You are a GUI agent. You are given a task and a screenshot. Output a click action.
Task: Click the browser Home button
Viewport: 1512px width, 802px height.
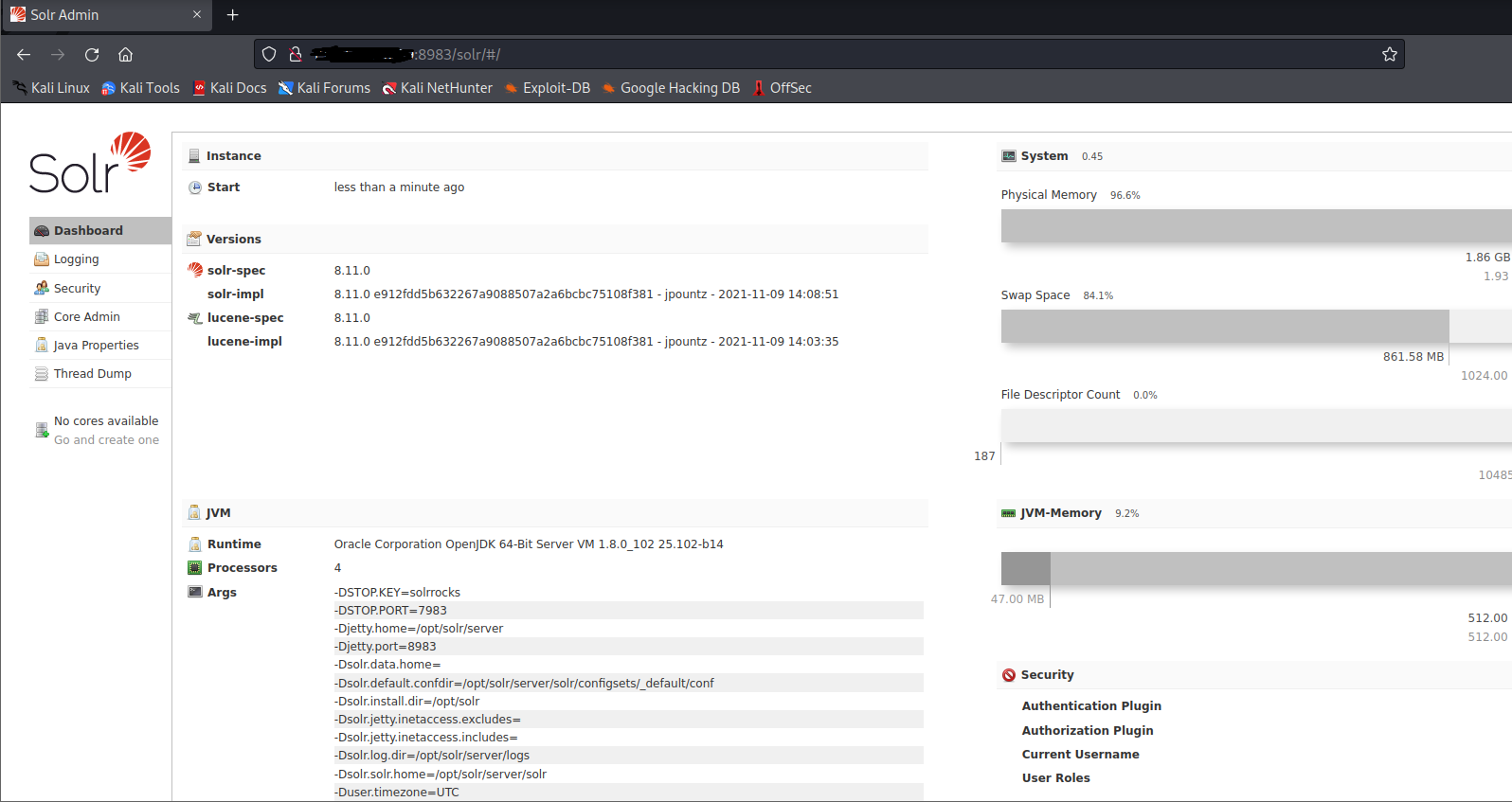125,55
